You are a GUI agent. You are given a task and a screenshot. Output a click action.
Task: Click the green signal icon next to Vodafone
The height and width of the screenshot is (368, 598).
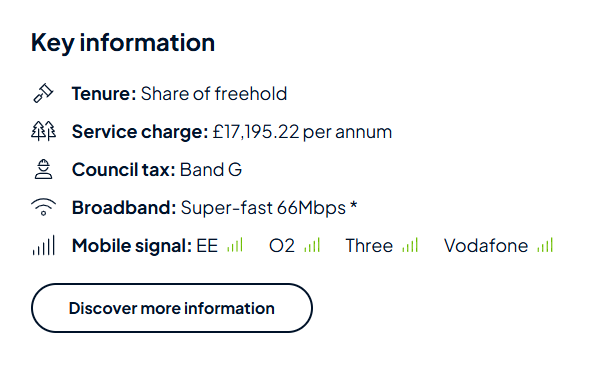coord(545,245)
